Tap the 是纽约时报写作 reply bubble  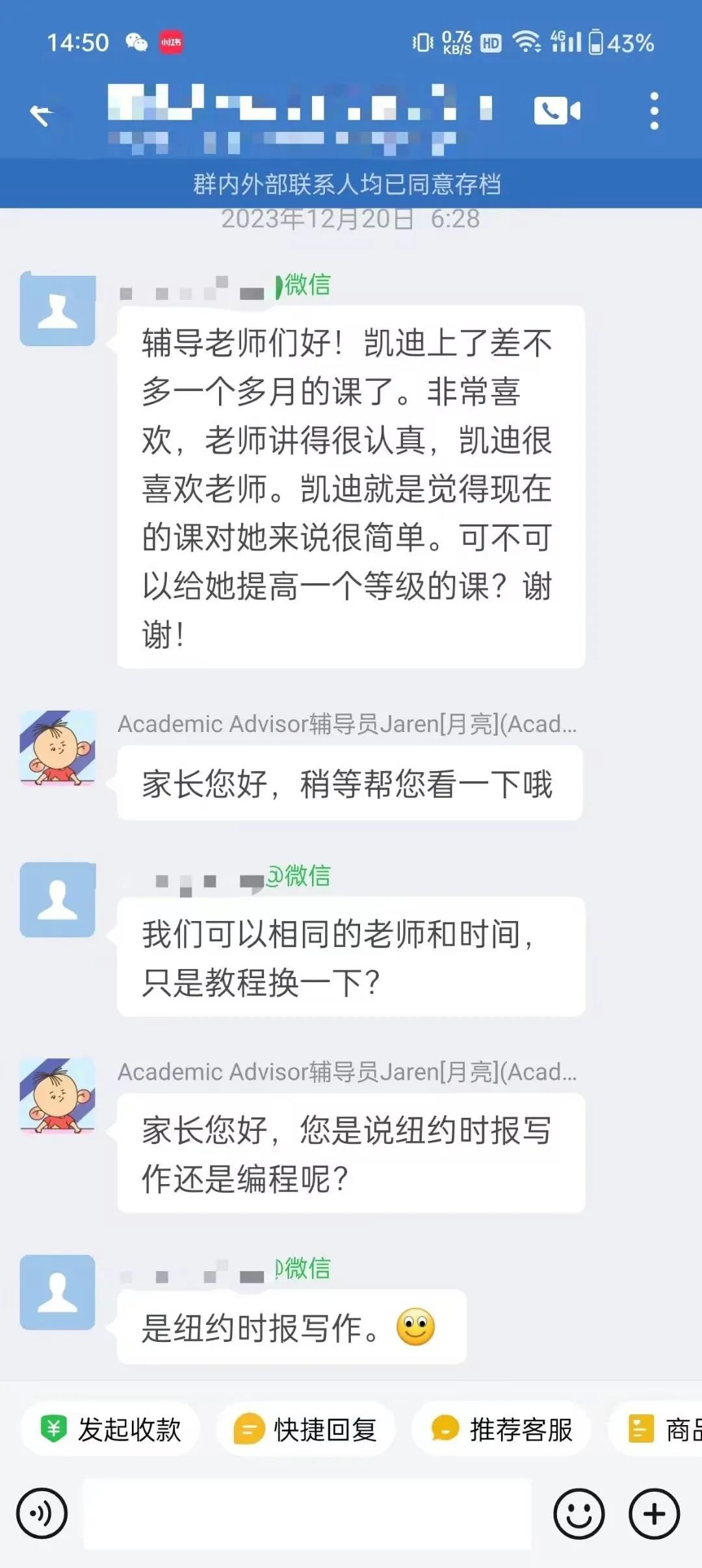click(x=292, y=1326)
